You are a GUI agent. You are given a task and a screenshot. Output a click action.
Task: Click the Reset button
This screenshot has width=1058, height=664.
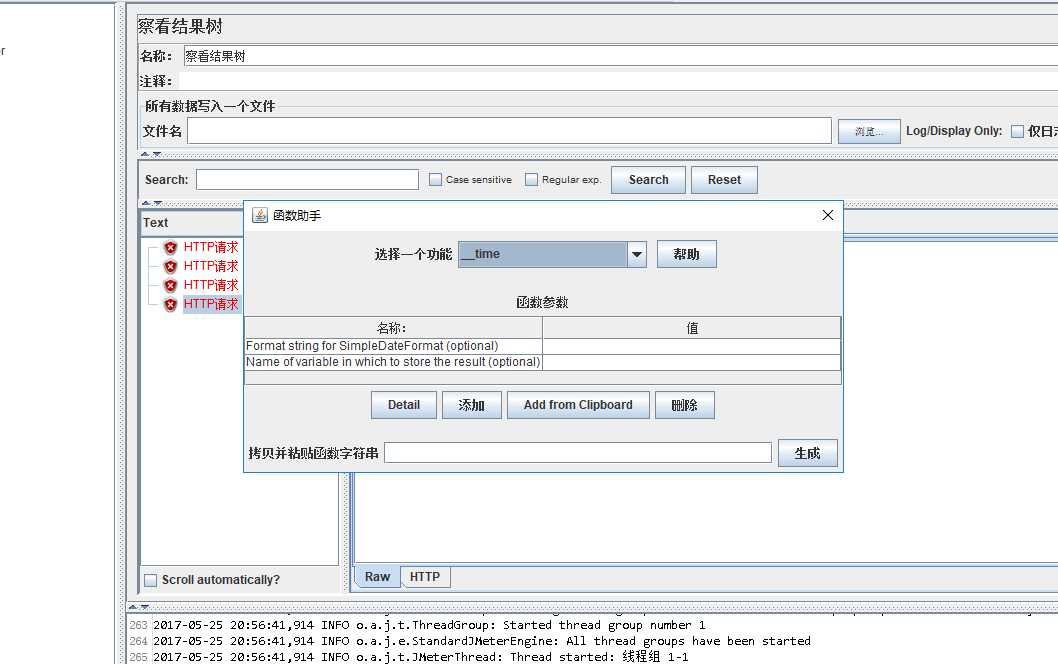point(724,179)
